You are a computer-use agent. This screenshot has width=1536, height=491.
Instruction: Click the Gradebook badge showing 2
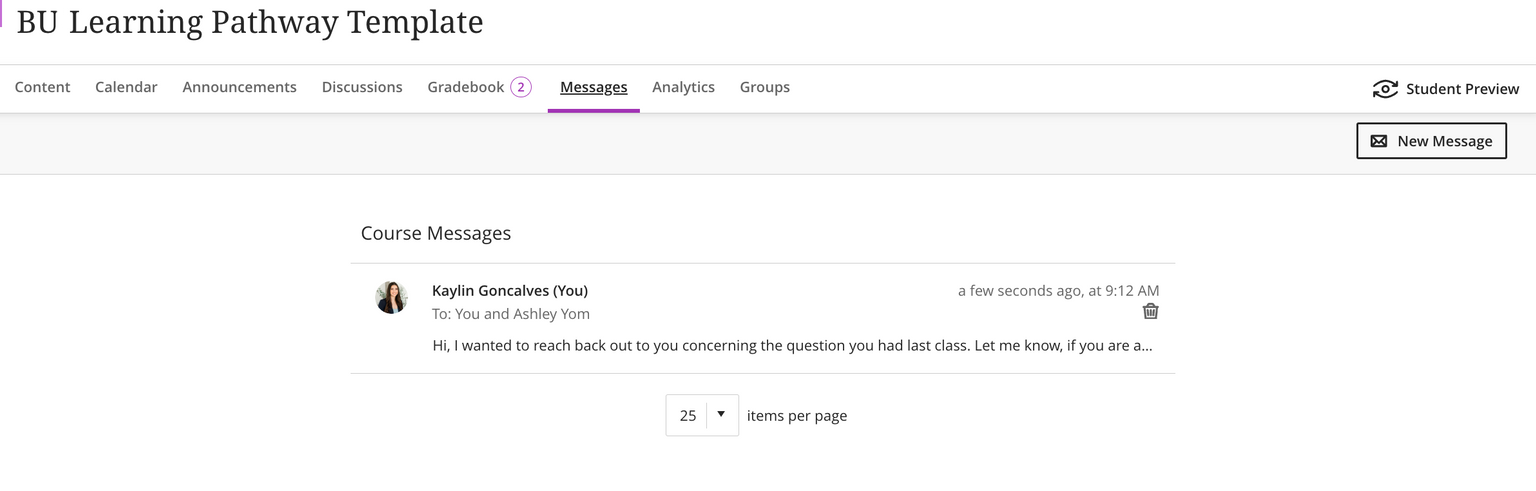coord(520,87)
